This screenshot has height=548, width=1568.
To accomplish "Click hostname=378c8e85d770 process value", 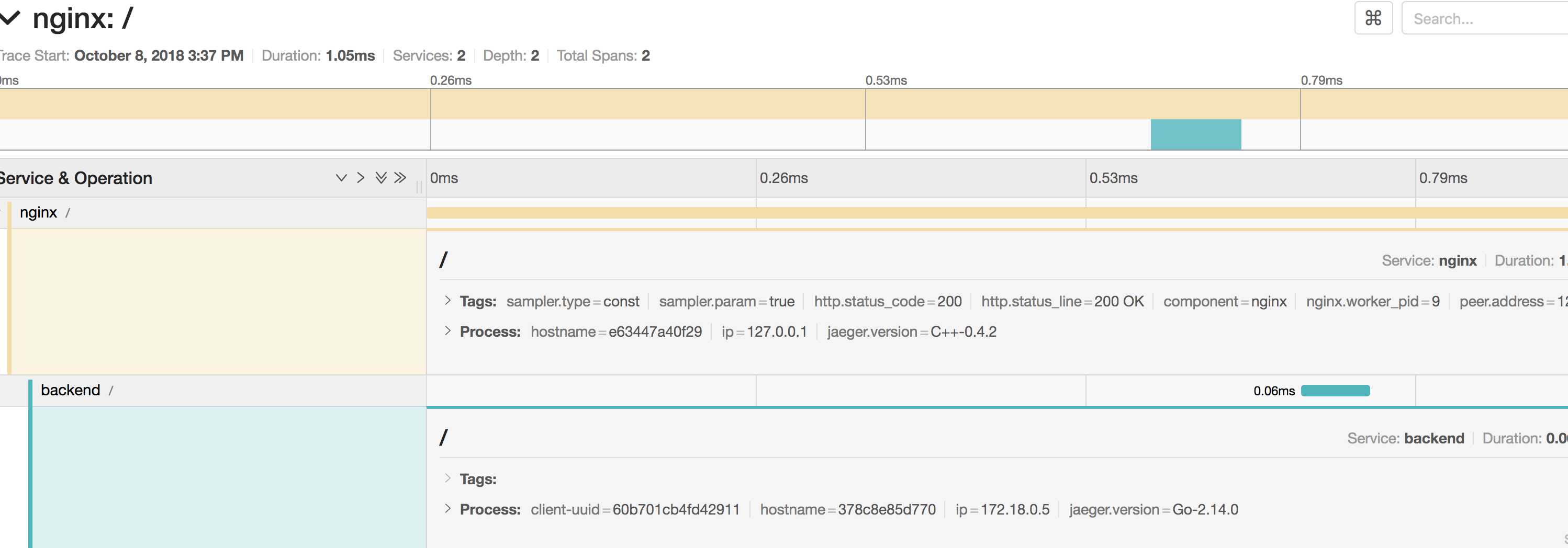I will click(x=847, y=509).
